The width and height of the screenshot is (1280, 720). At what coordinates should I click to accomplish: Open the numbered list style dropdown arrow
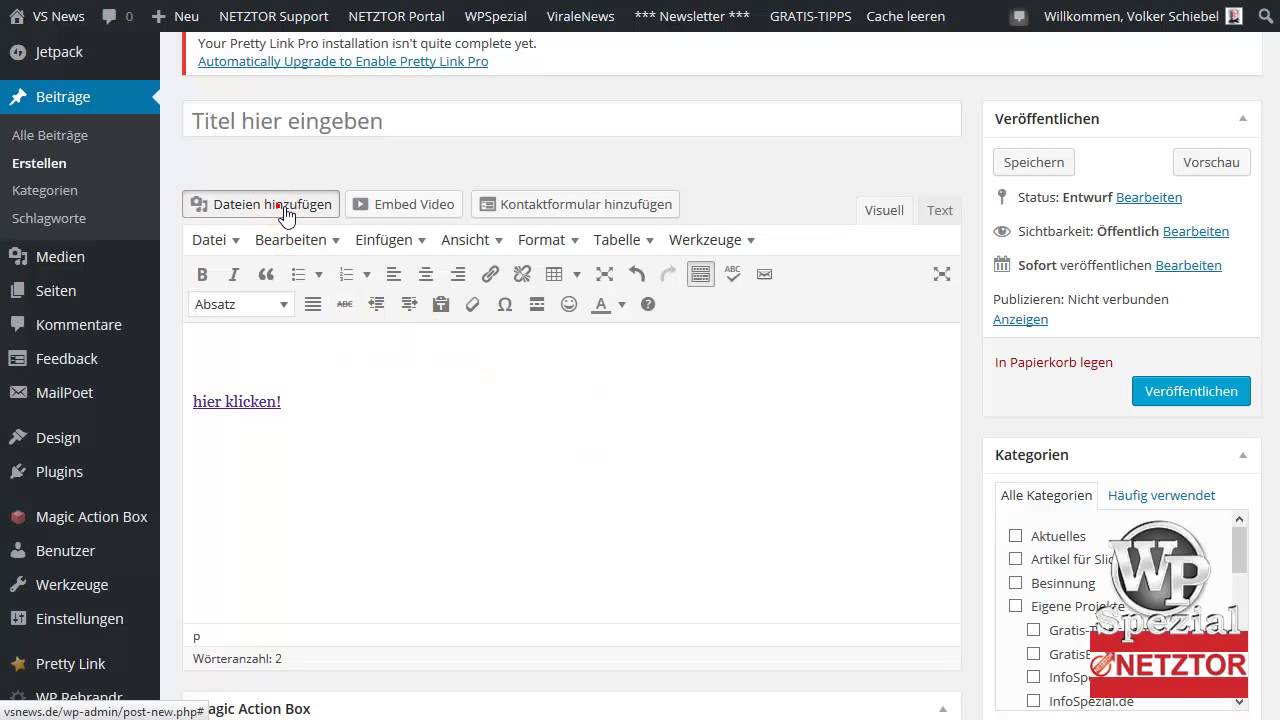367,274
